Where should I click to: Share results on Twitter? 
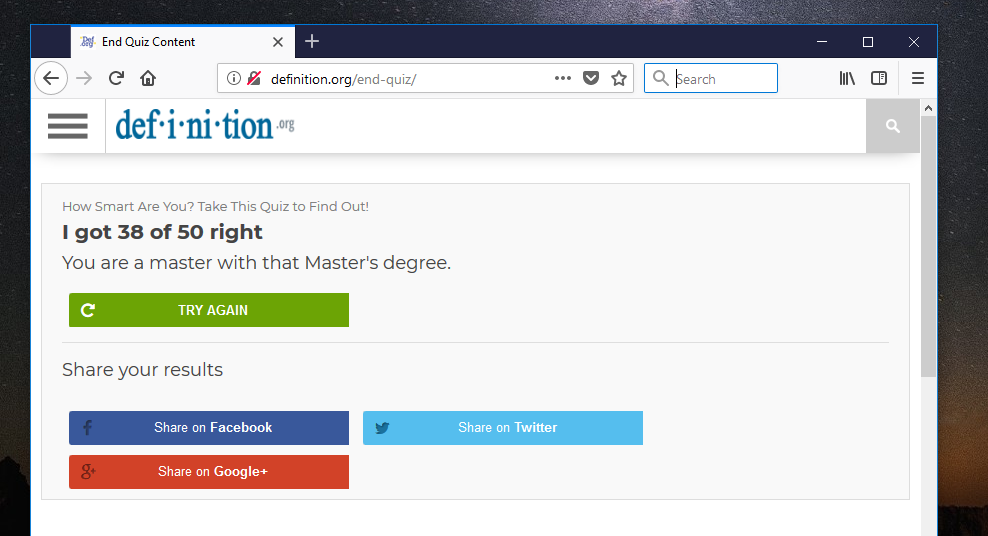(503, 428)
